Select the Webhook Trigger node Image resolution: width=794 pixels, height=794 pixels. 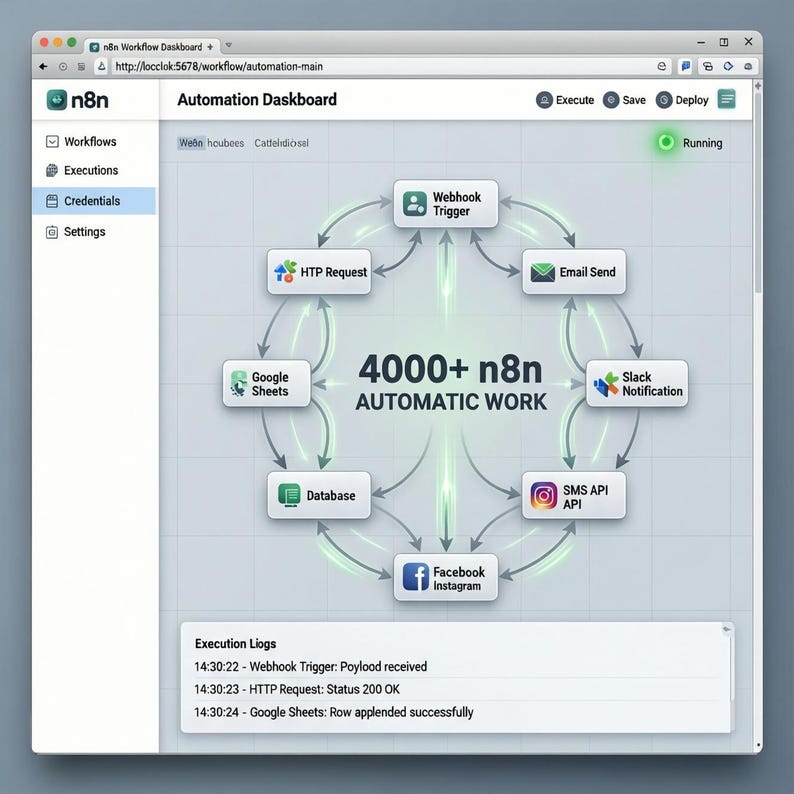[x=446, y=204]
